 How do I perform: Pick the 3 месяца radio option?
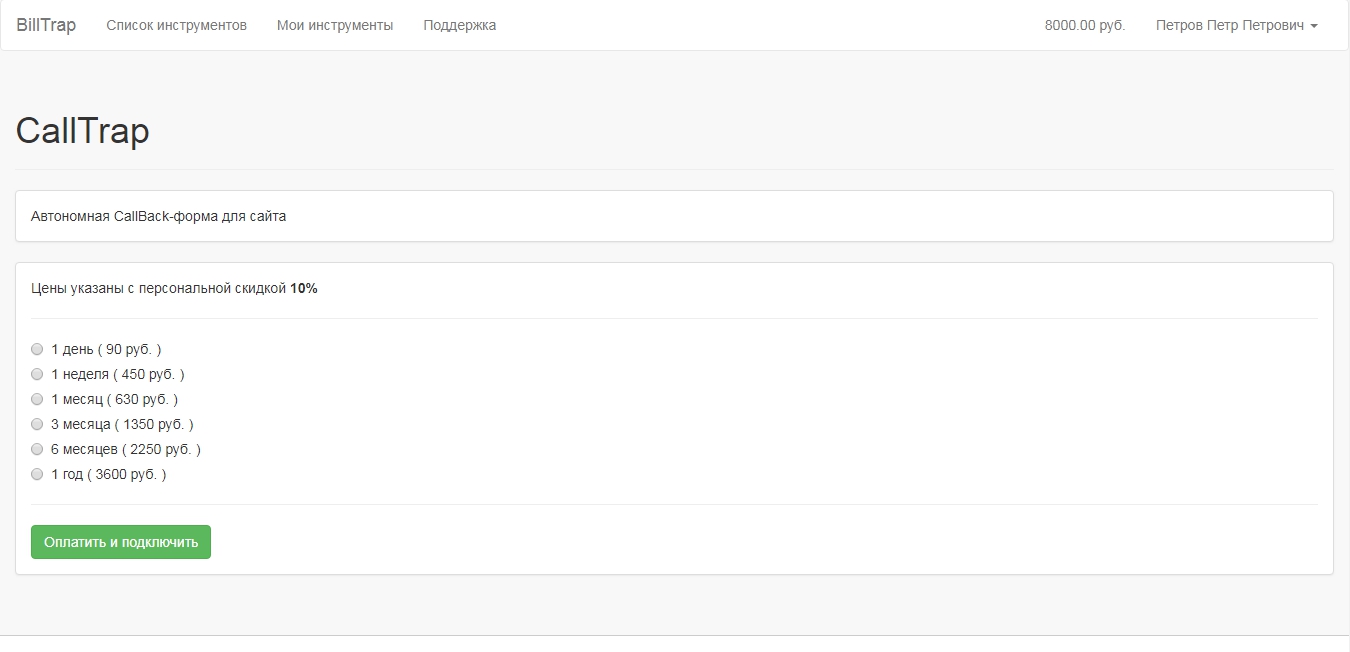pos(37,424)
